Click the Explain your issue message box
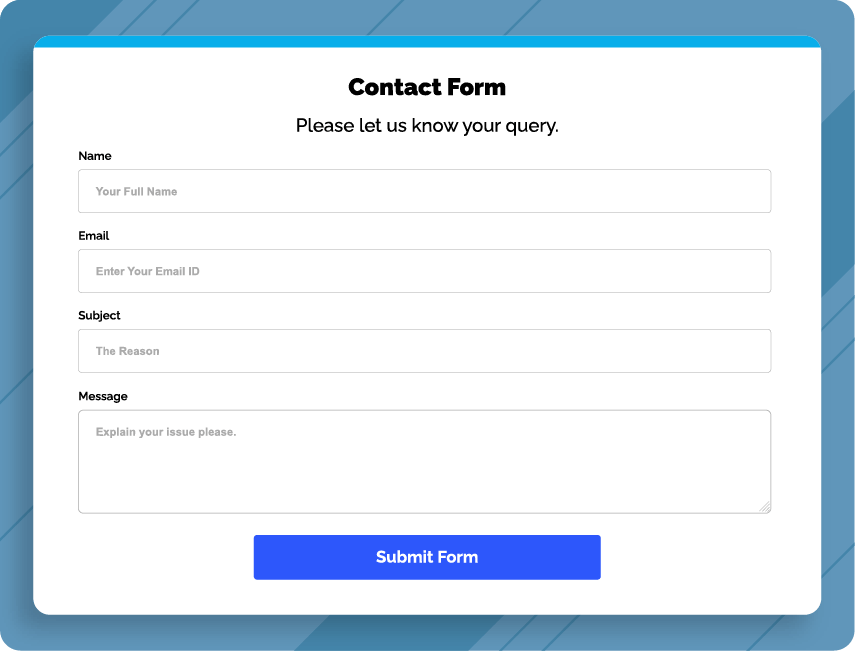Screen dimensions: 855x651 [424, 460]
